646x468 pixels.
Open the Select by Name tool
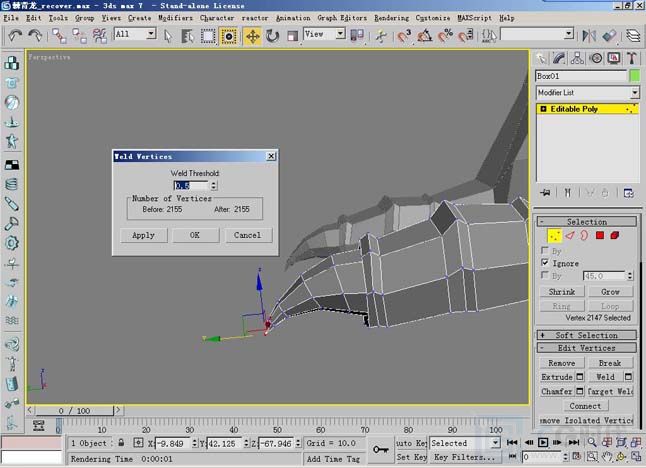[187, 36]
